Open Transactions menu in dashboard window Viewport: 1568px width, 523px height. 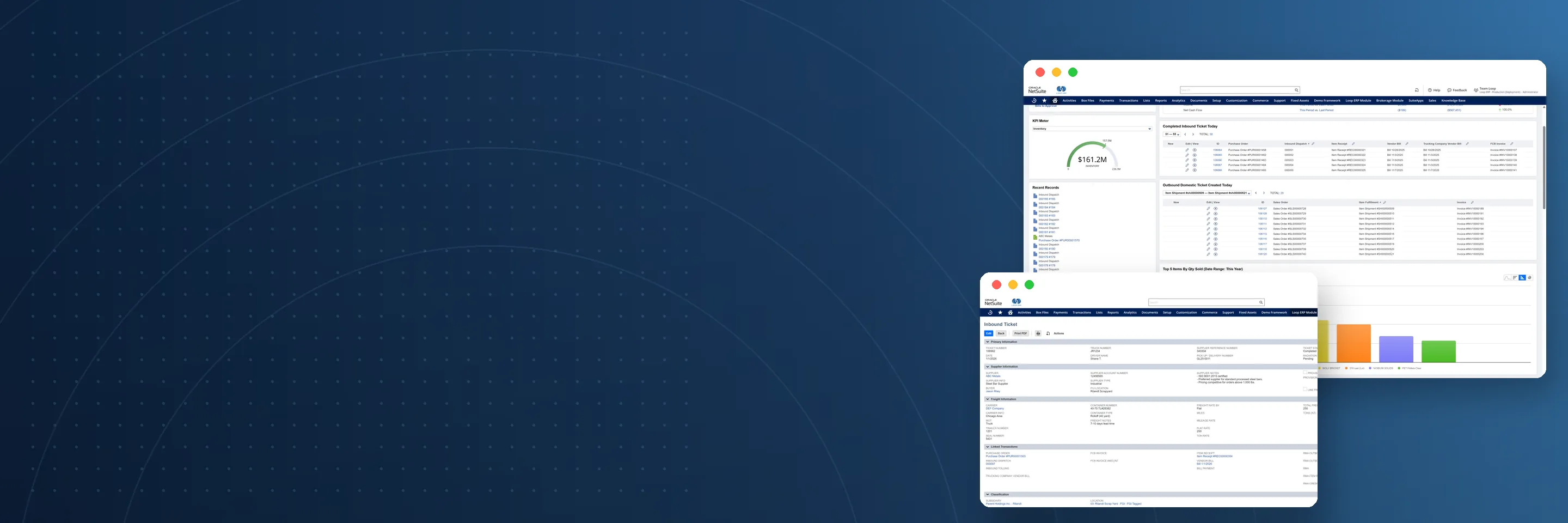pyautogui.click(x=1129, y=101)
